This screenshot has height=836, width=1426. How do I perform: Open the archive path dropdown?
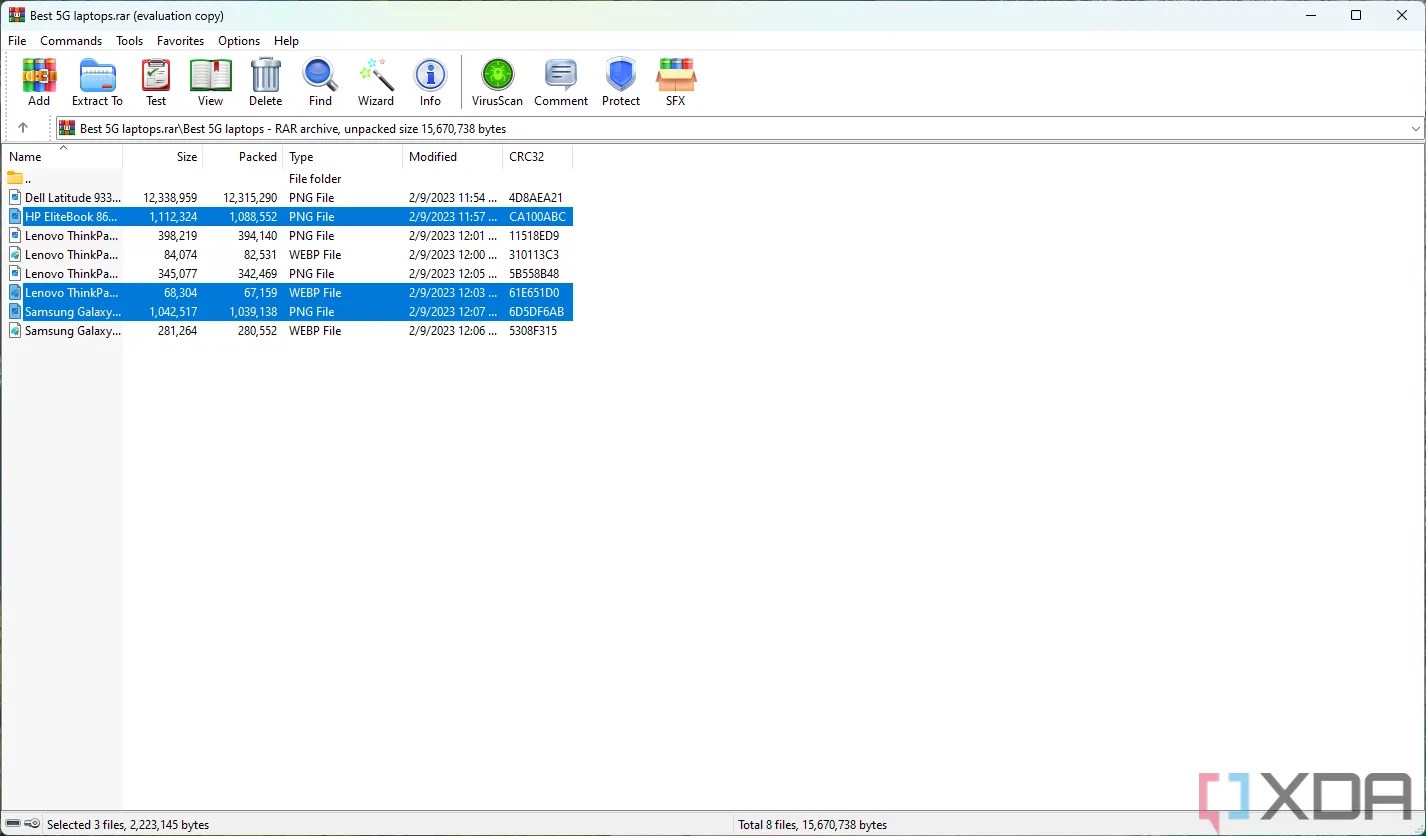click(1416, 128)
